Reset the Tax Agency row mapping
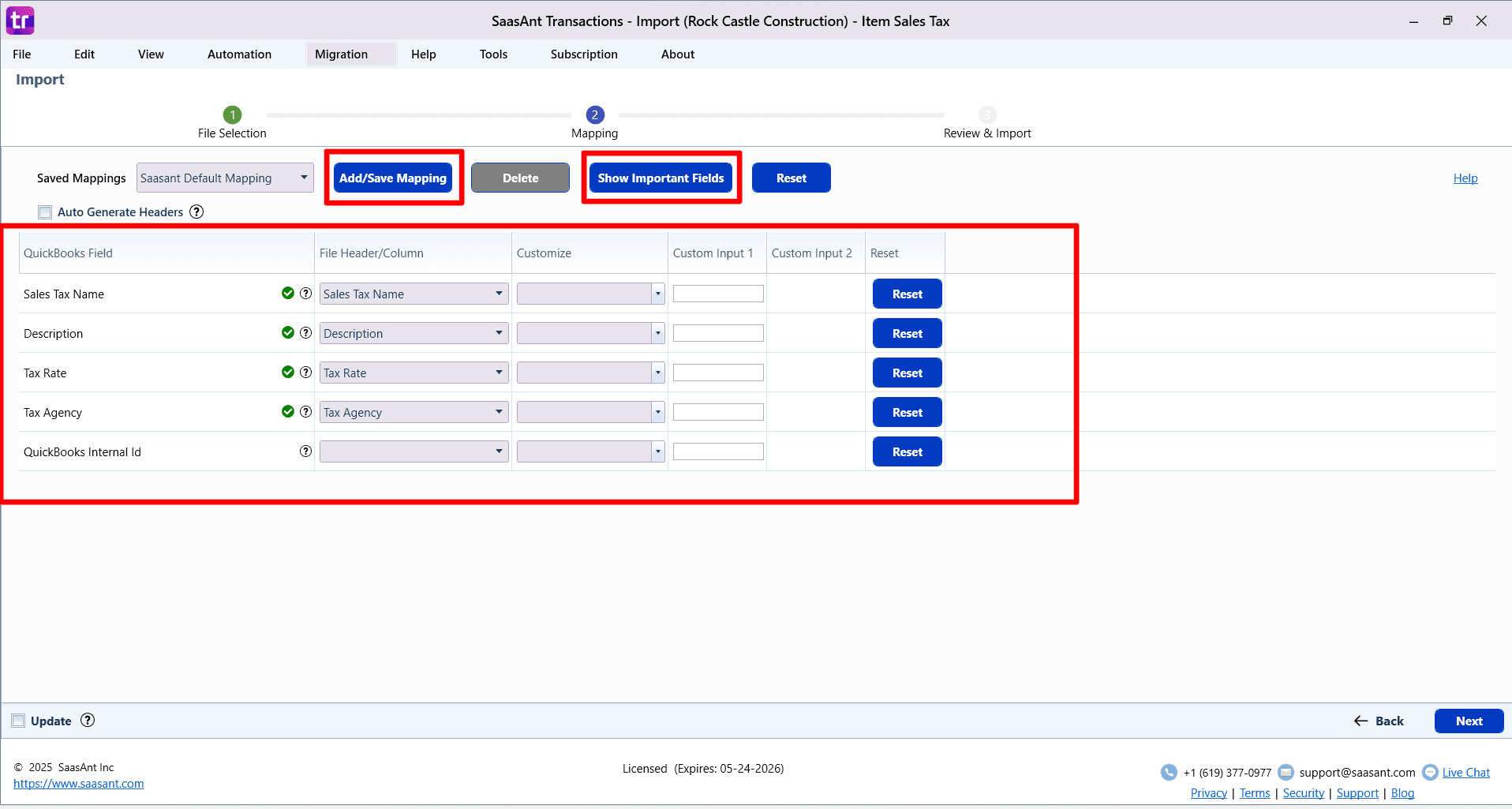Screen dimensions: 1512x809 908,412
